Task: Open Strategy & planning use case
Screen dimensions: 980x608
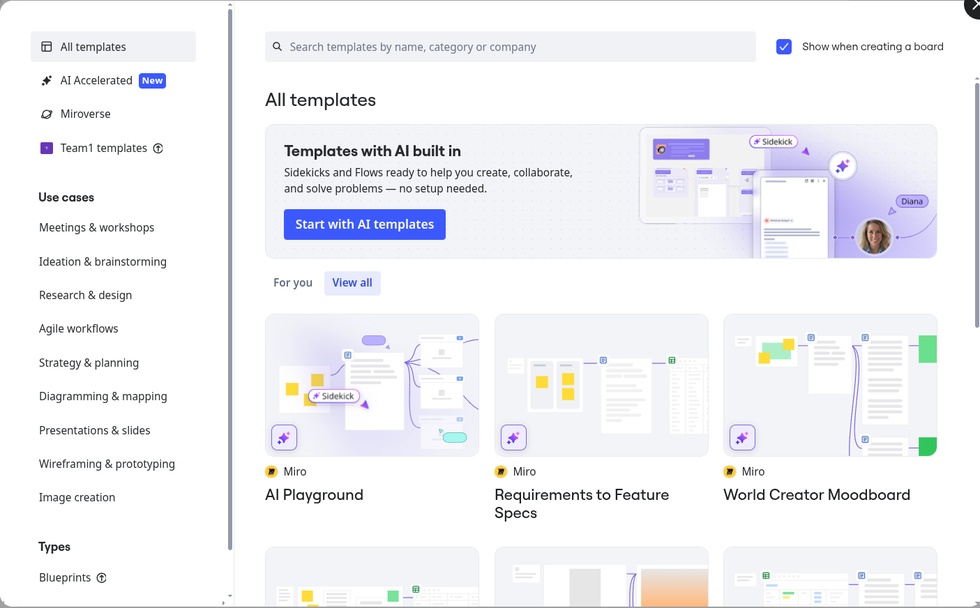Action: coord(89,363)
